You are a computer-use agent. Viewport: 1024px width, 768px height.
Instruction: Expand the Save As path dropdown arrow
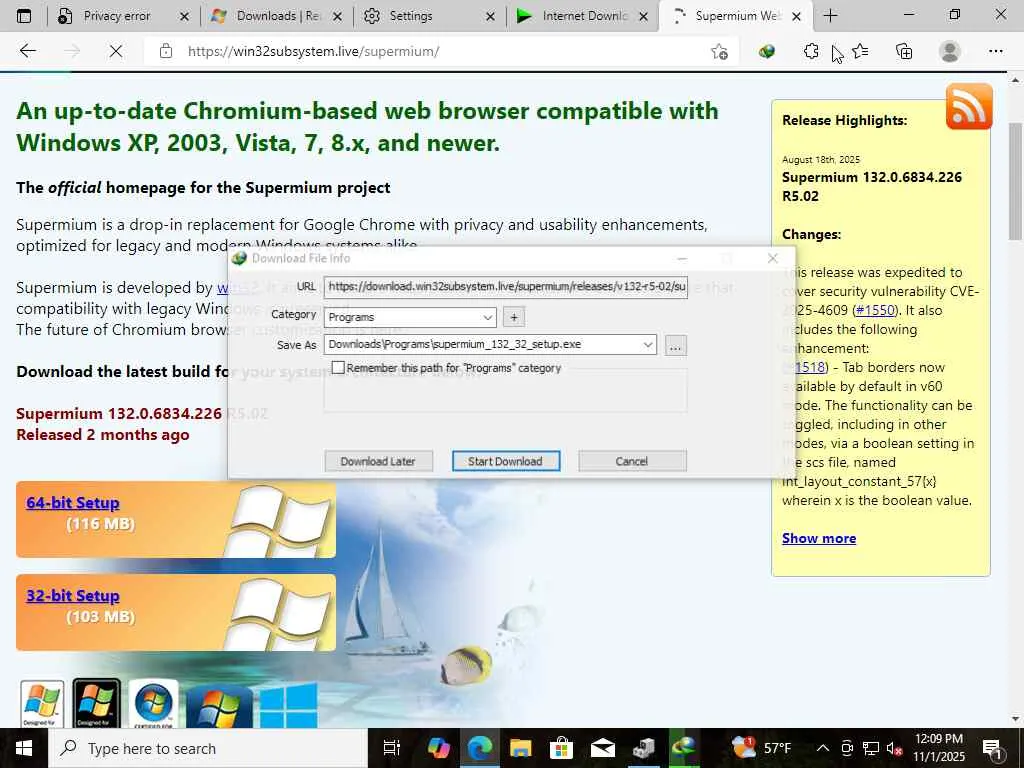coord(648,345)
